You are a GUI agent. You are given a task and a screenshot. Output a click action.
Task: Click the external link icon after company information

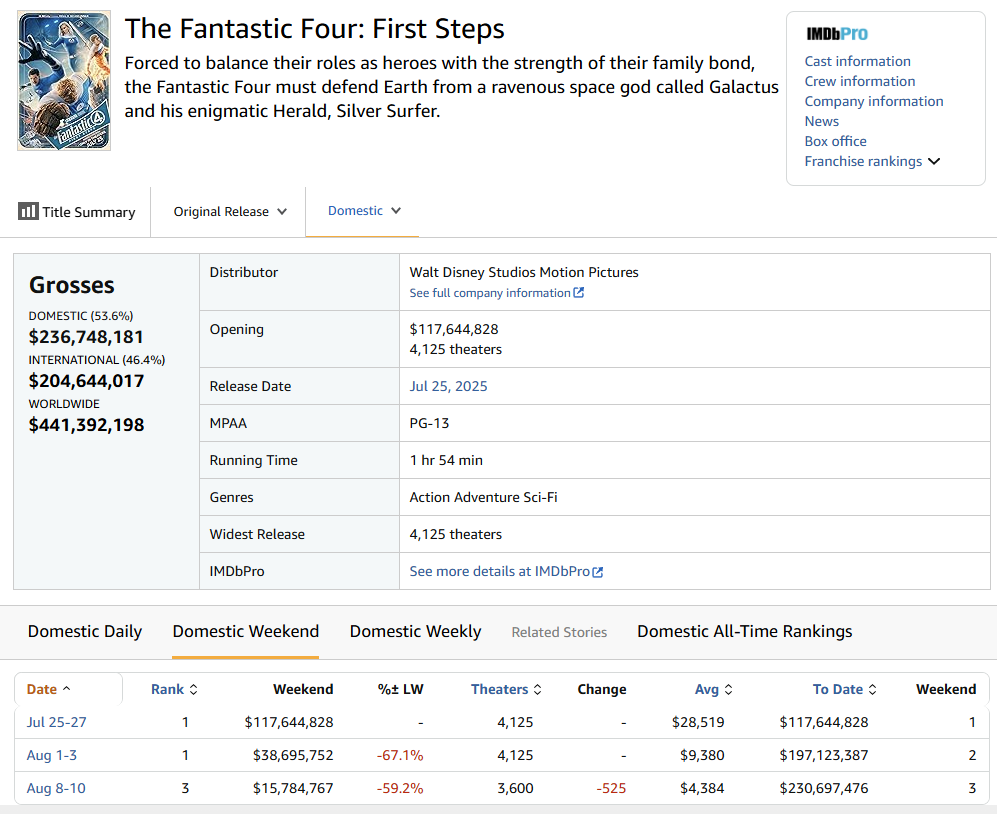pos(579,293)
